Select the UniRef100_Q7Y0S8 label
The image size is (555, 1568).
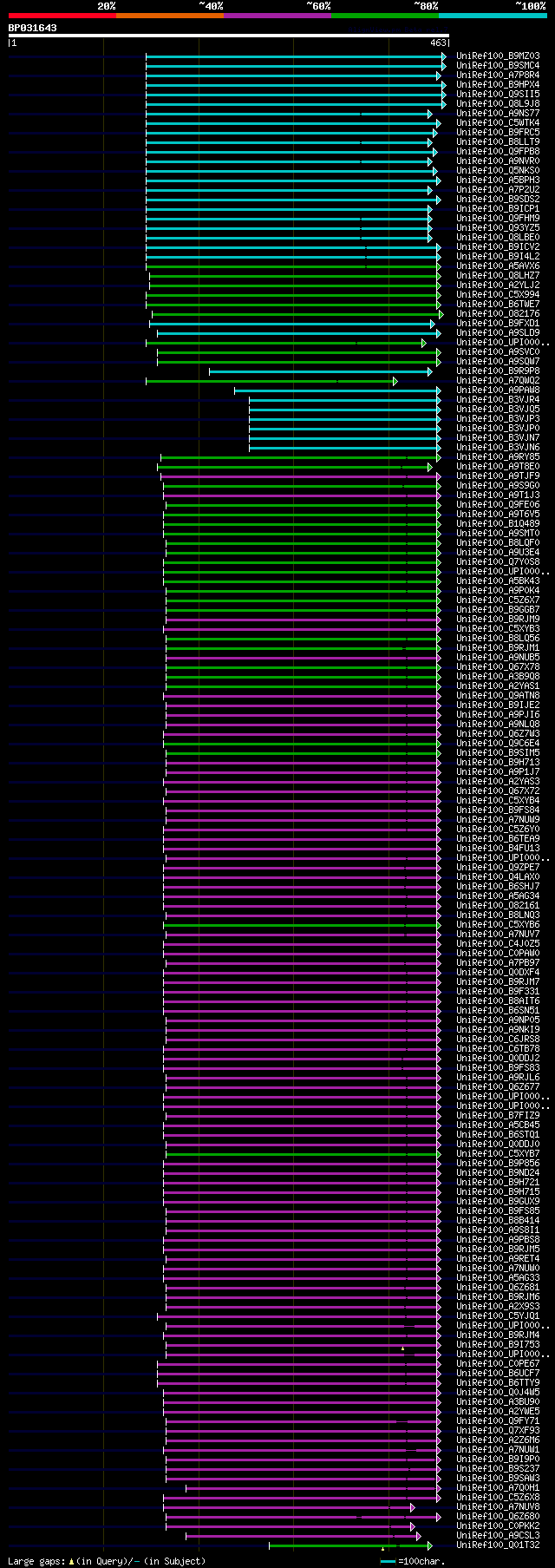[498, 561]
